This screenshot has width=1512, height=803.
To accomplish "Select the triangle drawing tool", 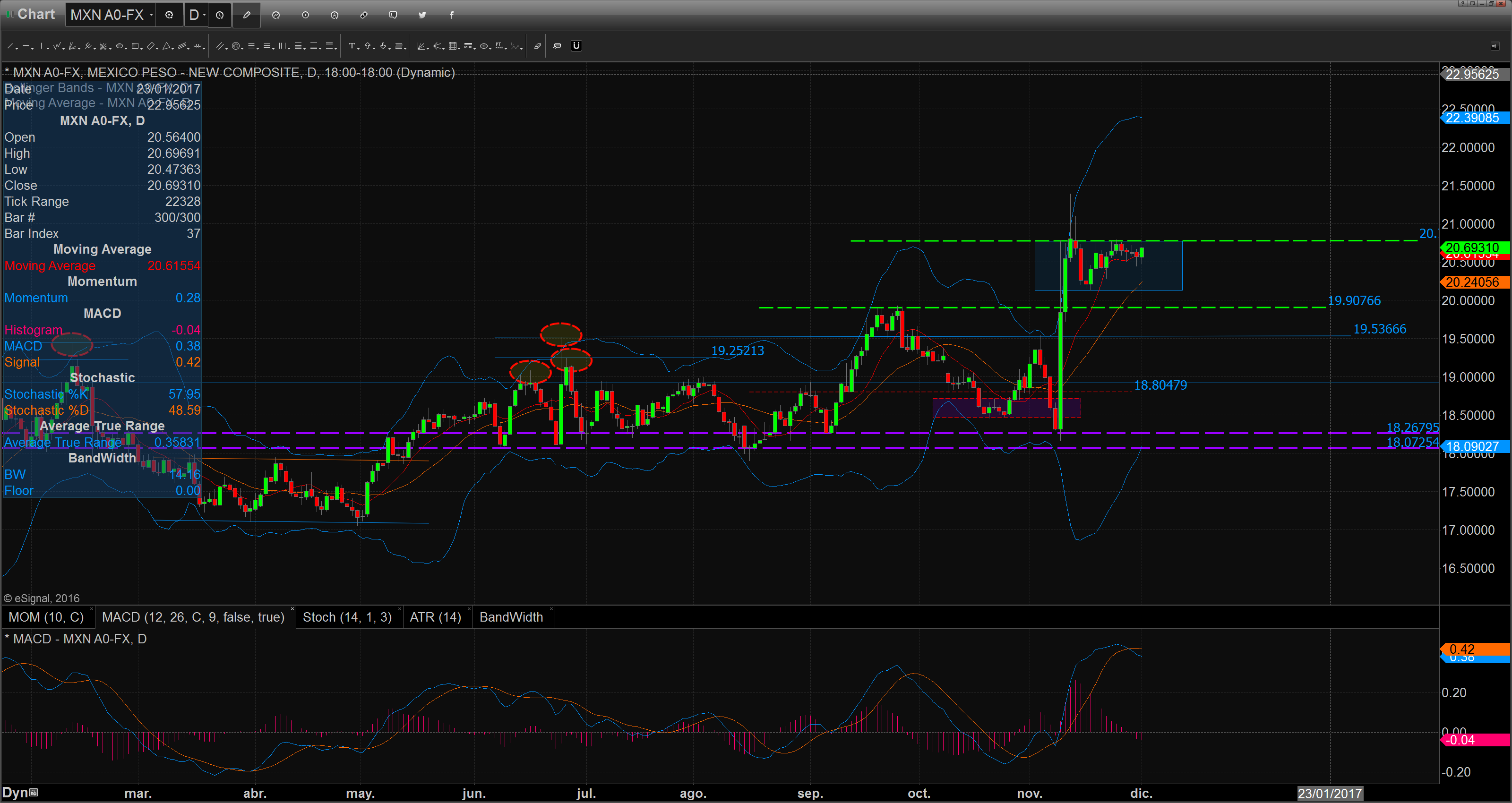I will pos(166,46).
